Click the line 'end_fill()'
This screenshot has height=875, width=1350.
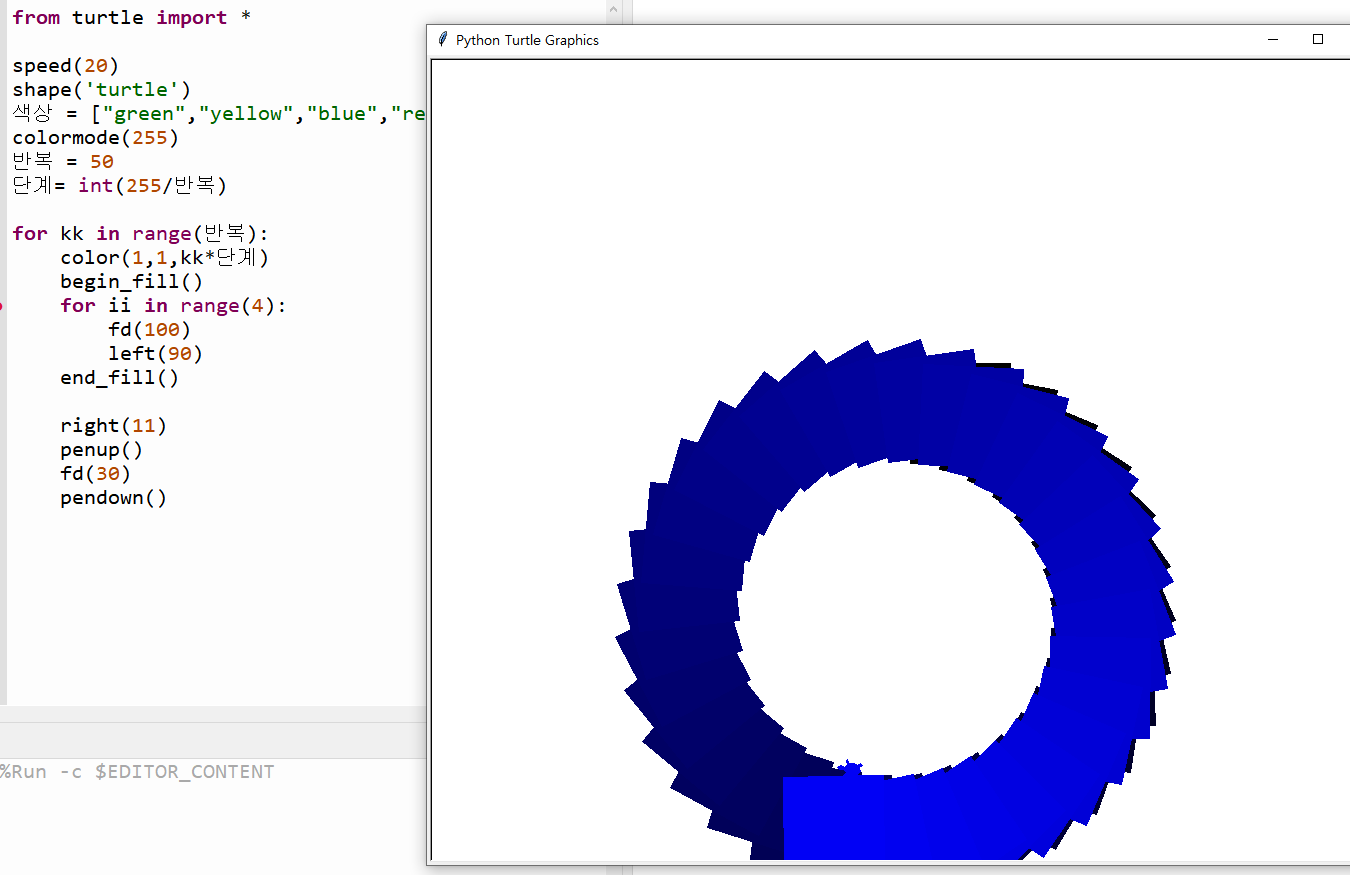(x=119, y=378)
